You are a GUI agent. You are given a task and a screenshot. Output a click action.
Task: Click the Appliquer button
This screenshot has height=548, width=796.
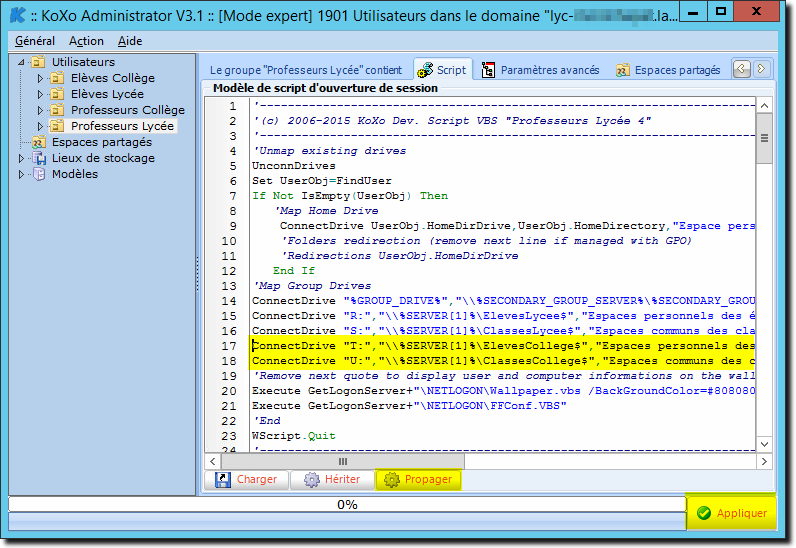[x=732, y=513]
